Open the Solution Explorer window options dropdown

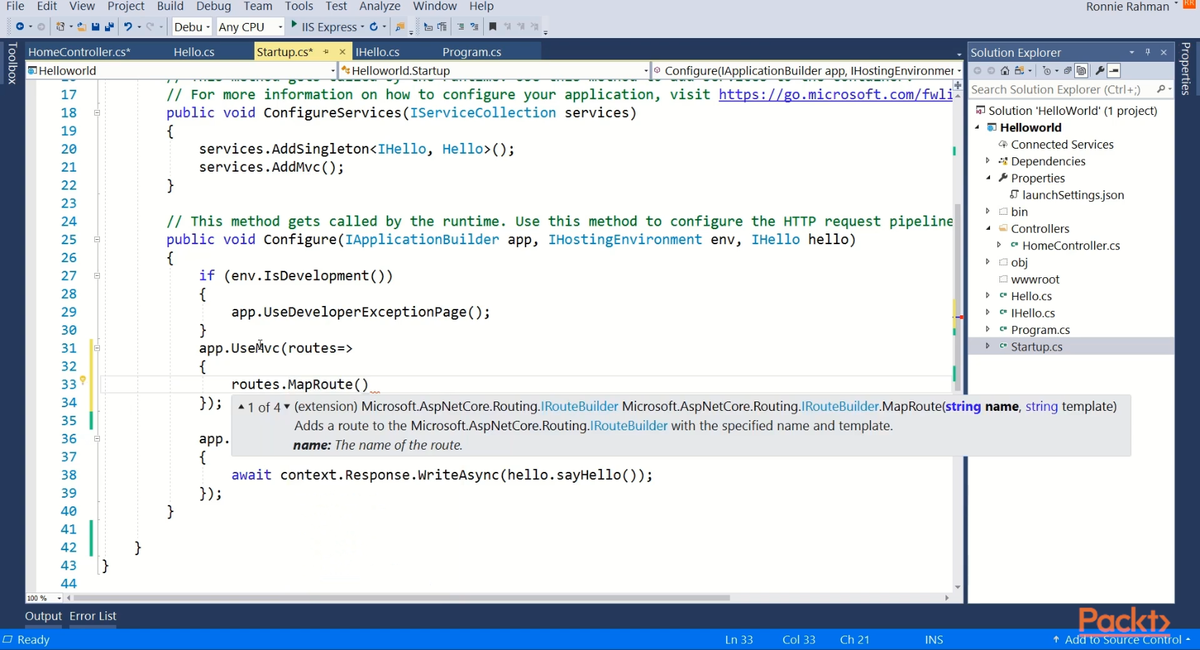[1132, 52]
